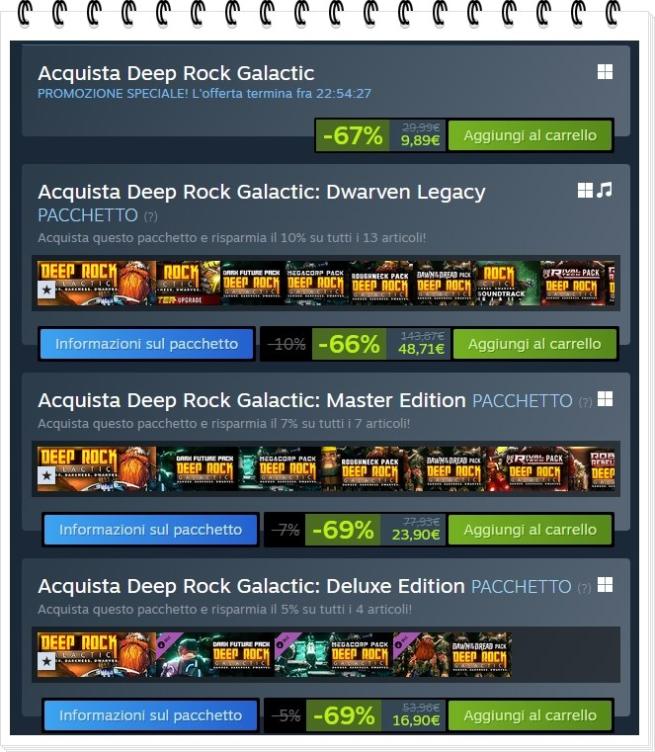Select Megacorp Pack thumbnail in Deluxe Edition row
The image size is (655, 752).
tap(333, 655)
